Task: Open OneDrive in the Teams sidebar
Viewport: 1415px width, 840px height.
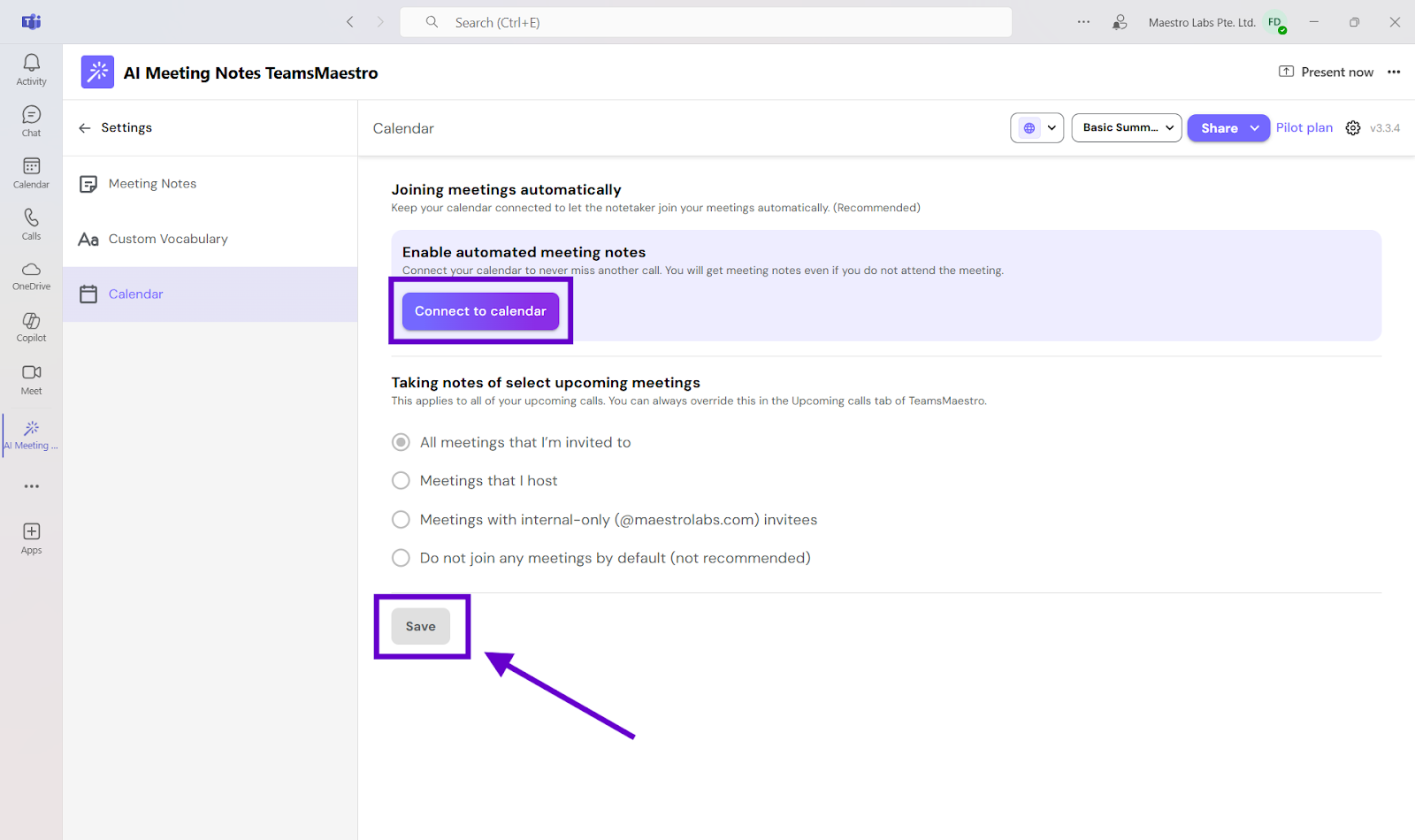Action: (x=31, y=276)
